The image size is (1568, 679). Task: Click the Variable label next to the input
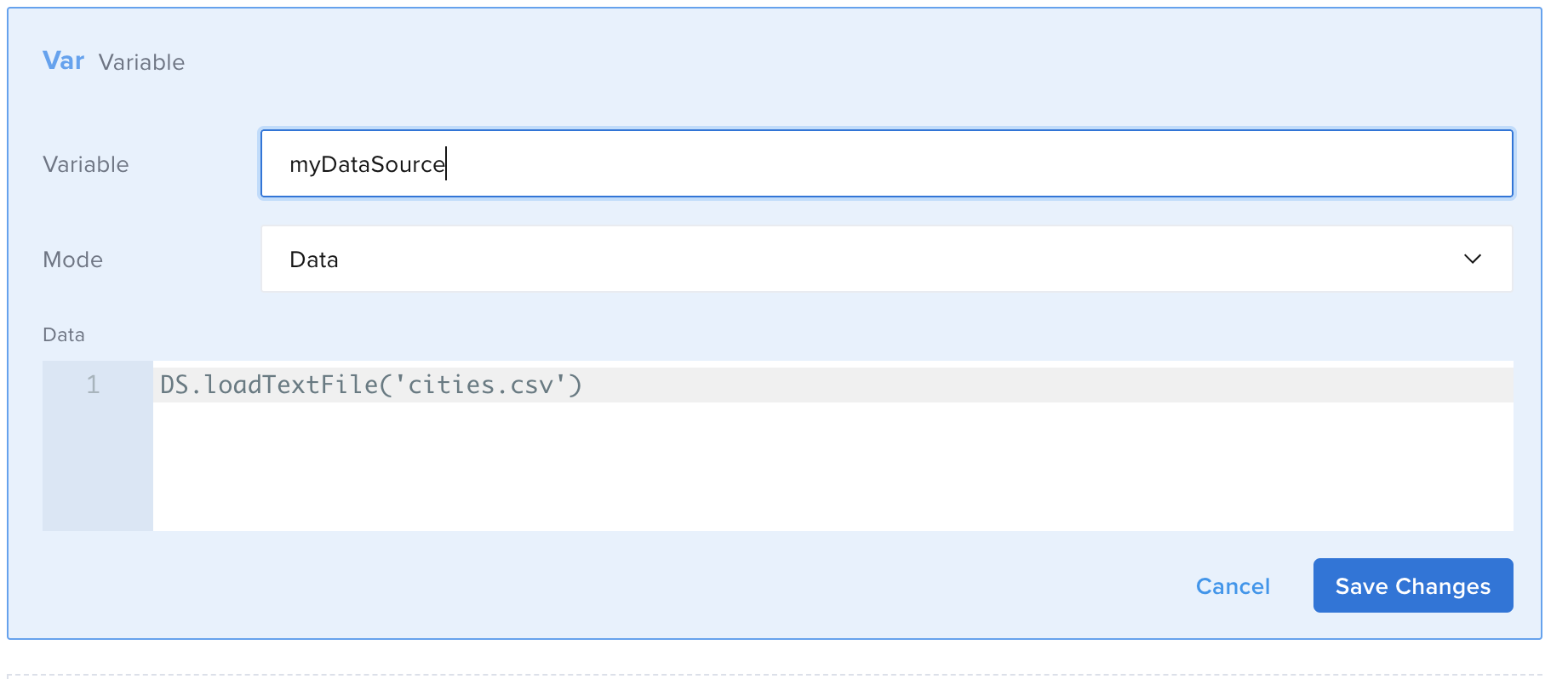point(85,164)
